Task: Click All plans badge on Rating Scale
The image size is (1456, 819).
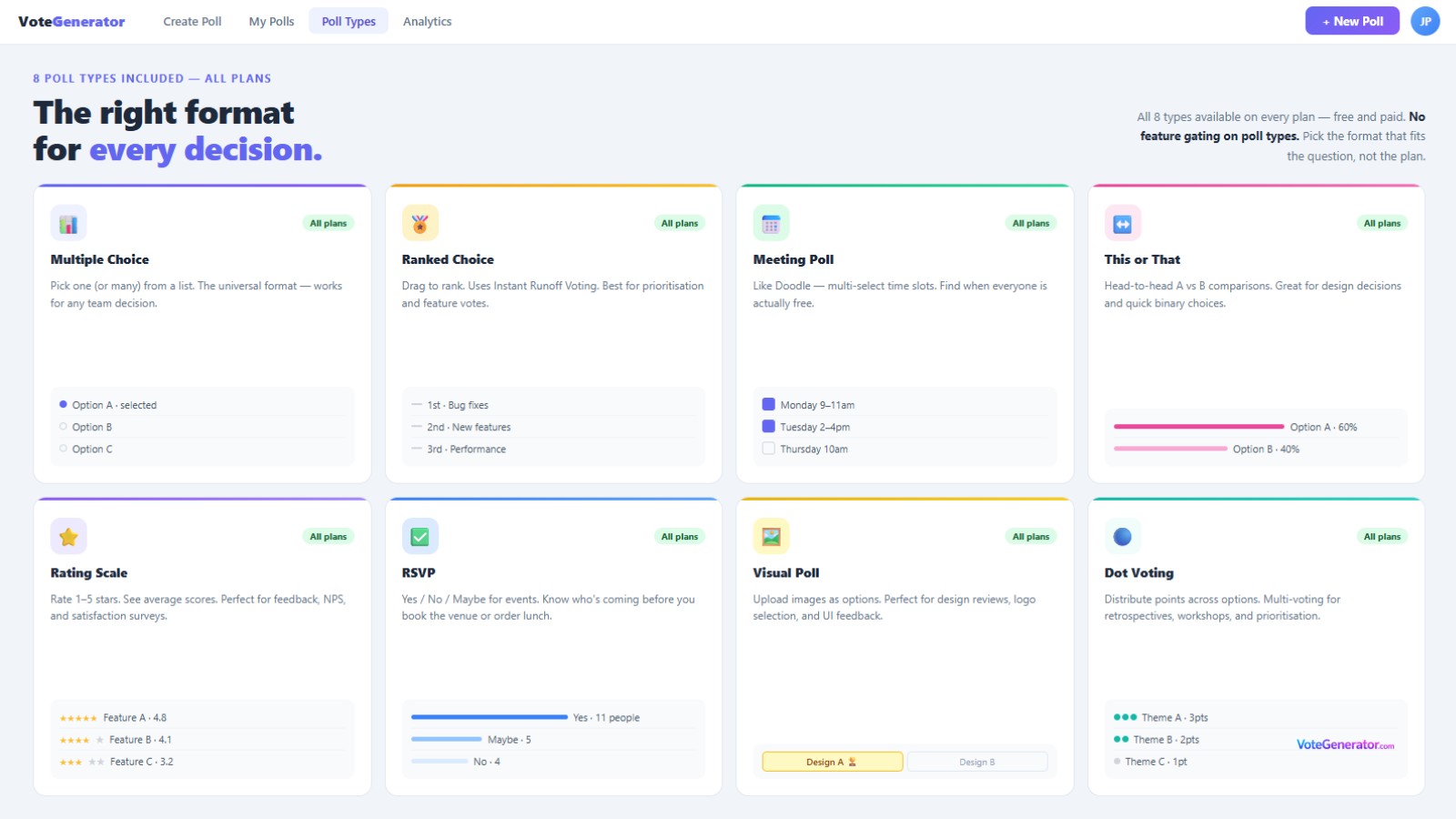Action: tap(328, 536)
